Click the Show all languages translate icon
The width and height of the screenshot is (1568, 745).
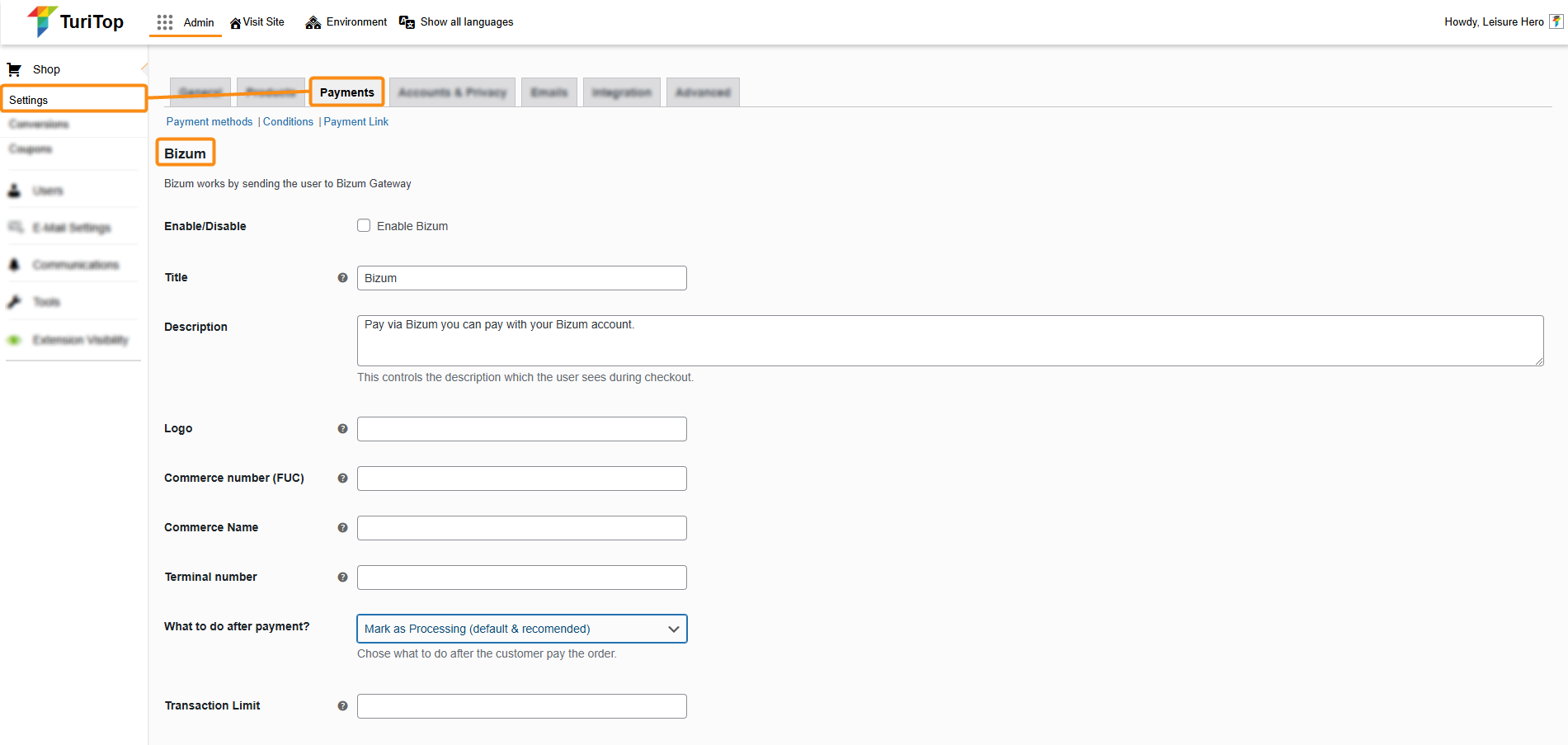[x=407, y=22]
